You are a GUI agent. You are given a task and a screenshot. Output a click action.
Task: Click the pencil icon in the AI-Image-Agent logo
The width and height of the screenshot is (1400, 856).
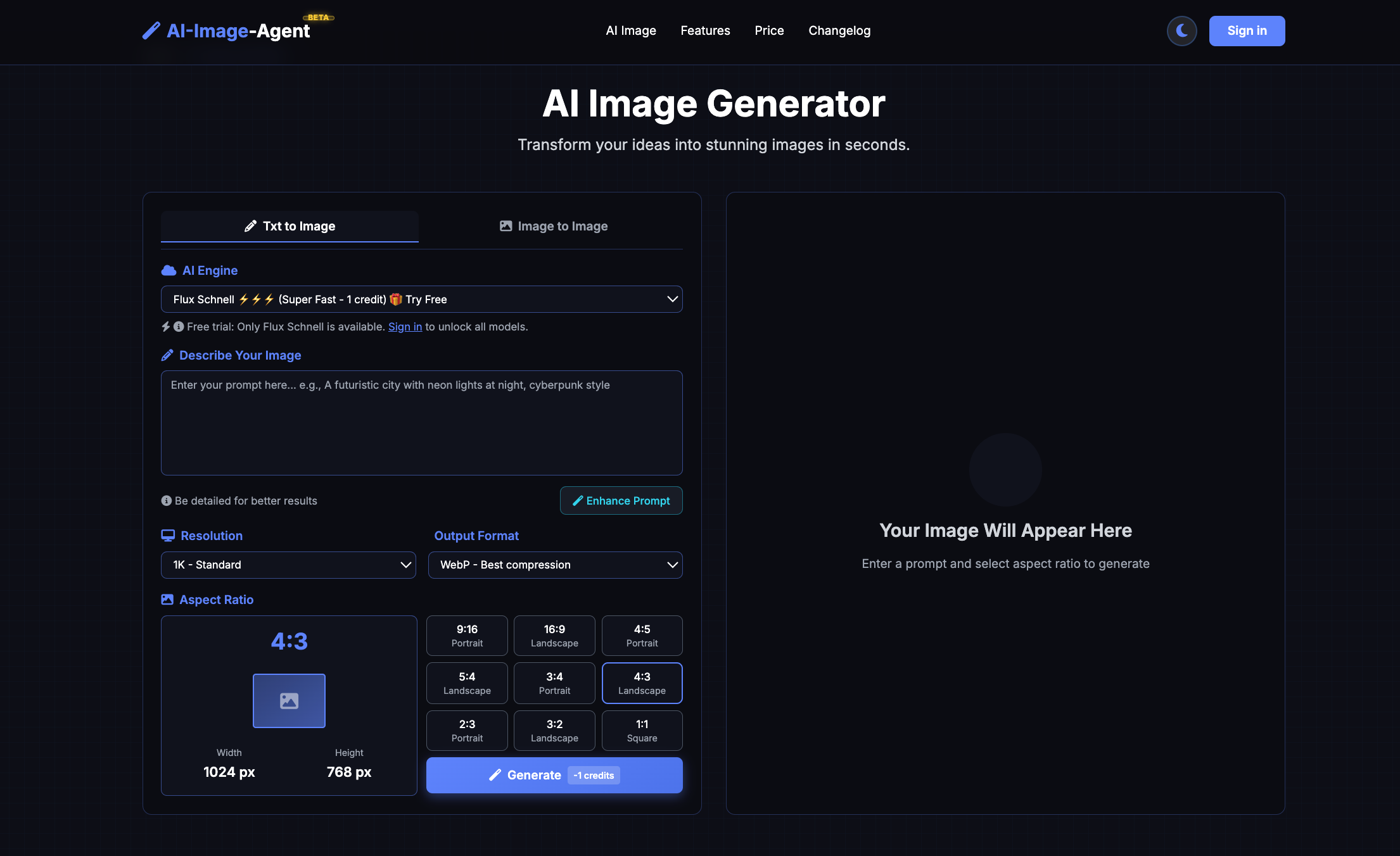(151, 30)
